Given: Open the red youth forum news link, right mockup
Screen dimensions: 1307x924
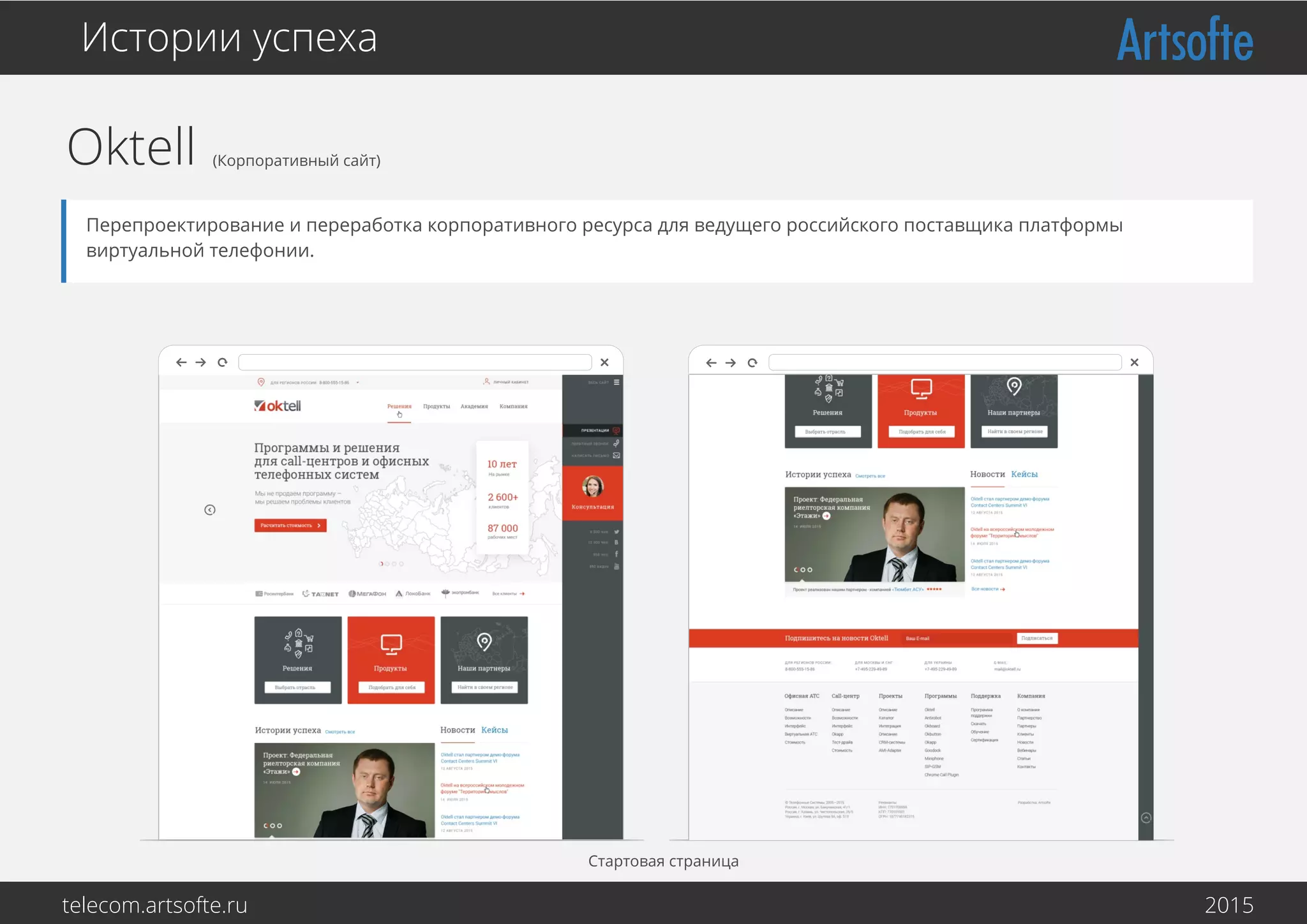Looking at the screenshot, I should point(1012,532).
